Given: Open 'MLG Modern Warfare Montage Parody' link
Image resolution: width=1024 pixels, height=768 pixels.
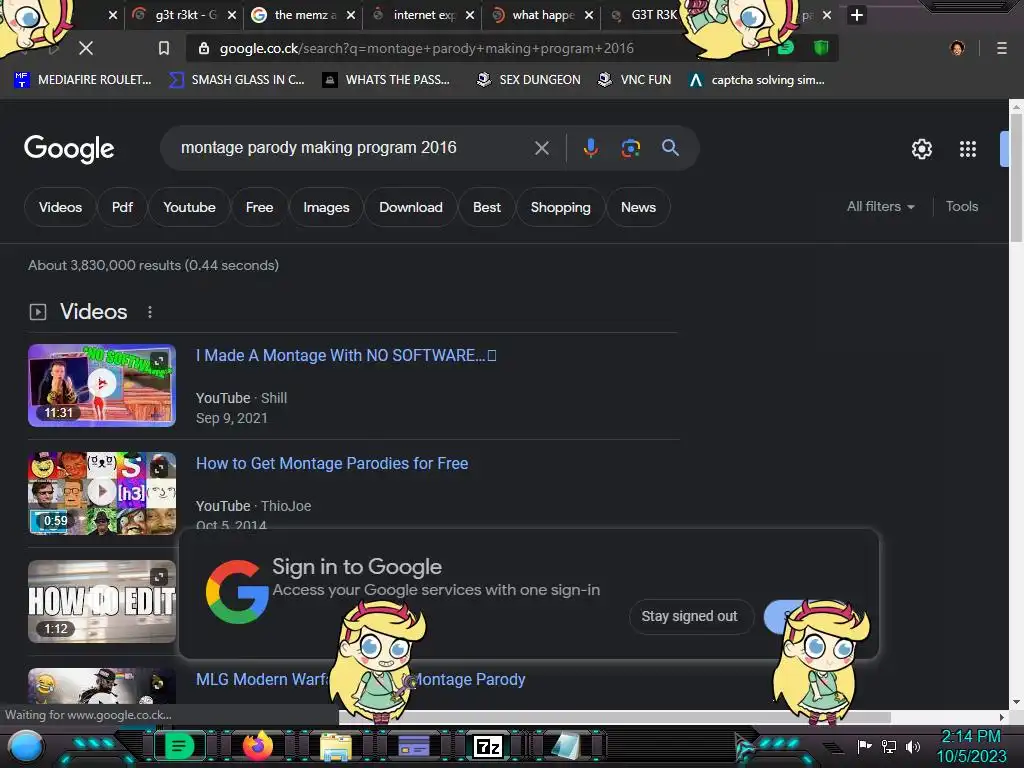Looking at the screenshot, I should 360,679.
